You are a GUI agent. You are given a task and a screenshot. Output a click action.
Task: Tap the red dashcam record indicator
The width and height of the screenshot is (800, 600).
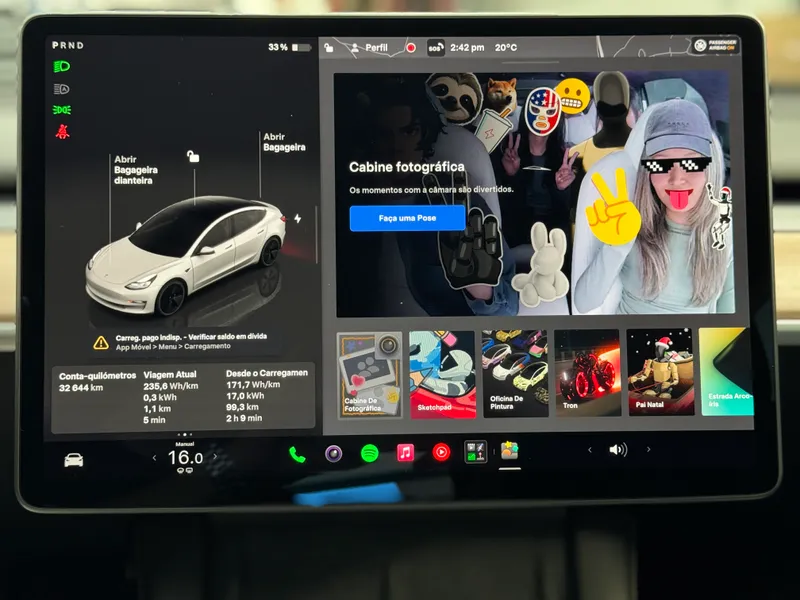(411, 48)
